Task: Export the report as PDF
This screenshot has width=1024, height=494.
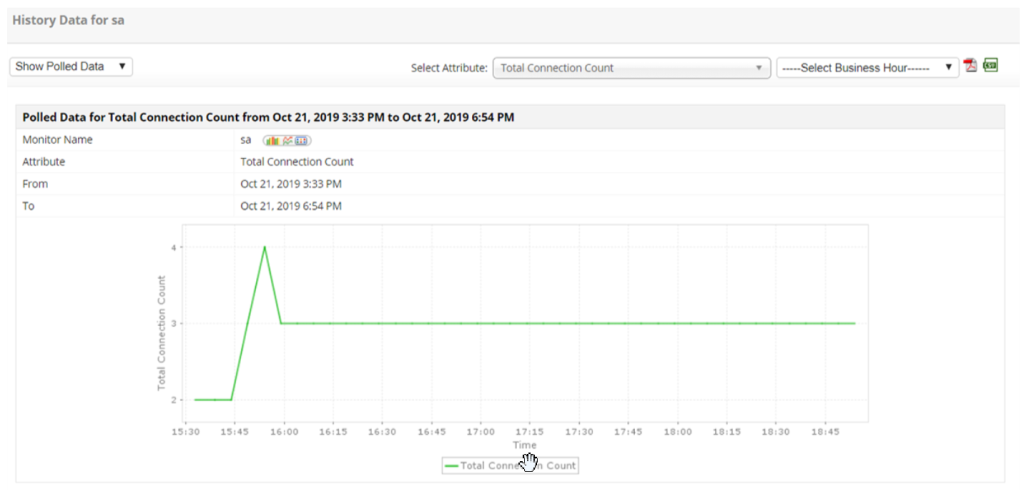Action: click(x=970, y=67)
